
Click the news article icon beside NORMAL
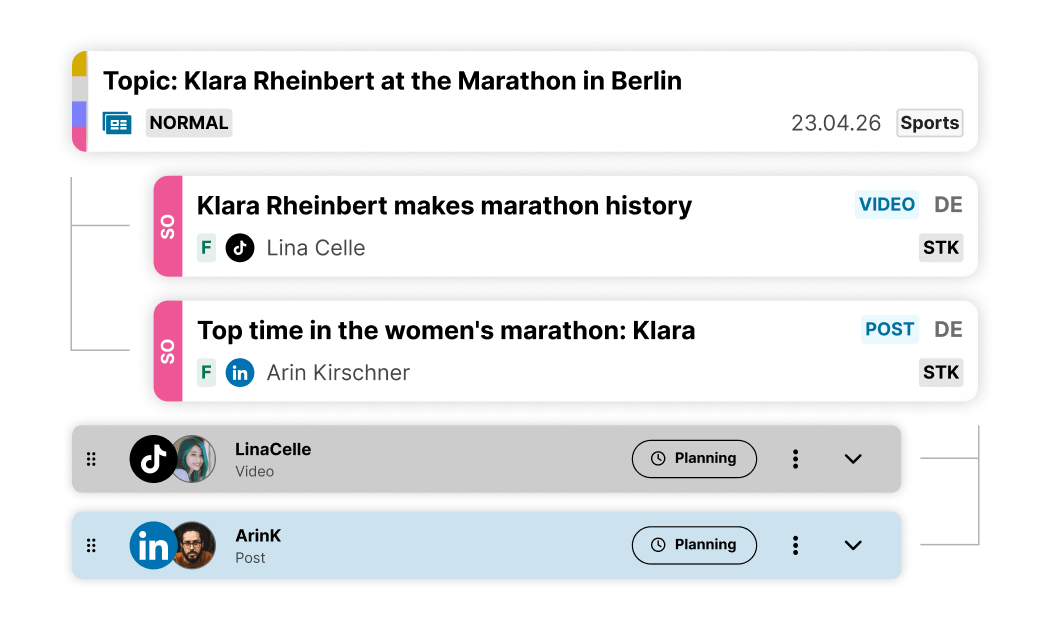[117, 123]
